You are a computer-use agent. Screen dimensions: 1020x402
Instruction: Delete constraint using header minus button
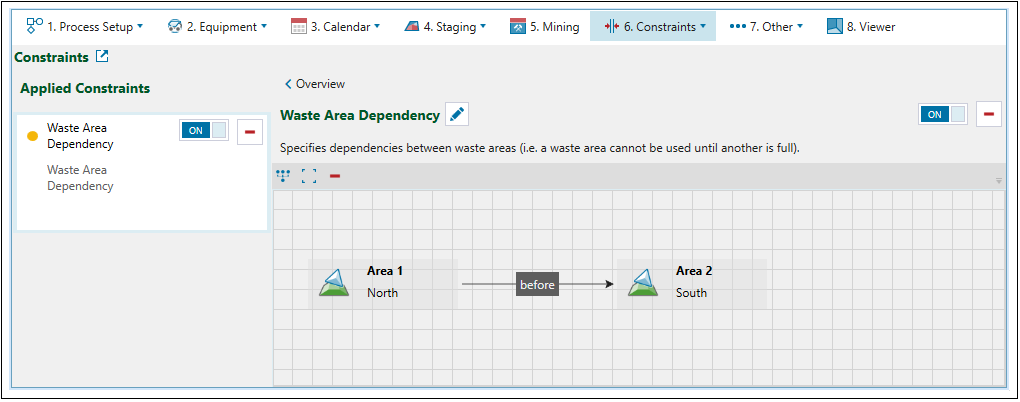point(989,114)
